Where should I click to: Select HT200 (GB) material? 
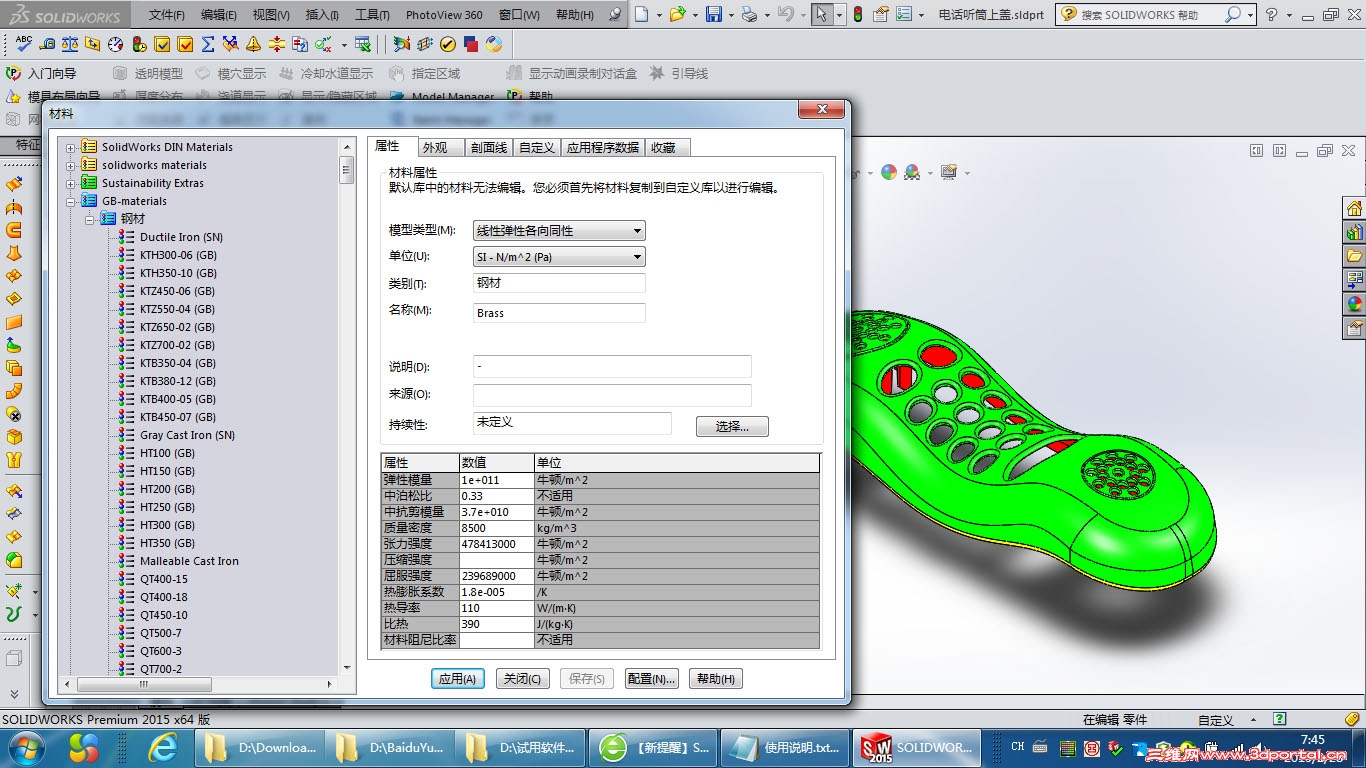[167, 489]
